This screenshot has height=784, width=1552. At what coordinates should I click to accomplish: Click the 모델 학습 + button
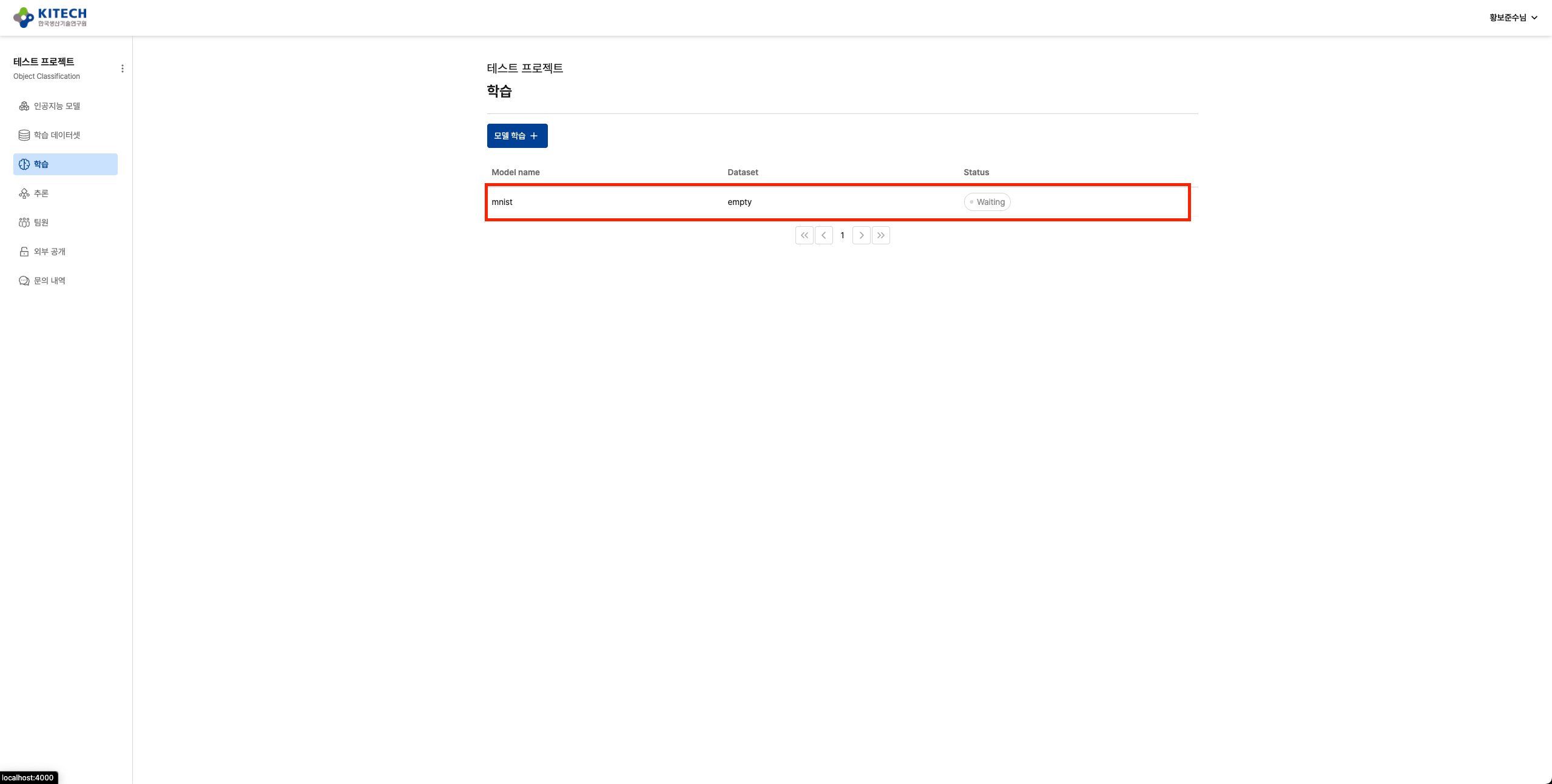pyautogui.click(x=517, y=136)
